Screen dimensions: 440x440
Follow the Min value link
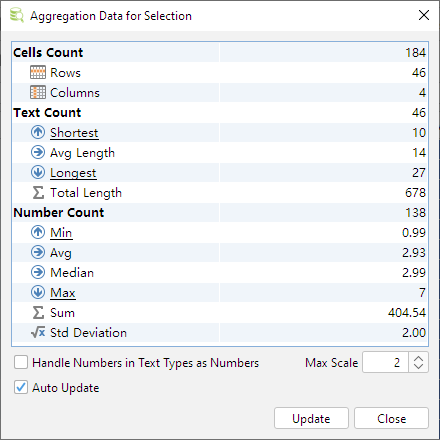61,233
